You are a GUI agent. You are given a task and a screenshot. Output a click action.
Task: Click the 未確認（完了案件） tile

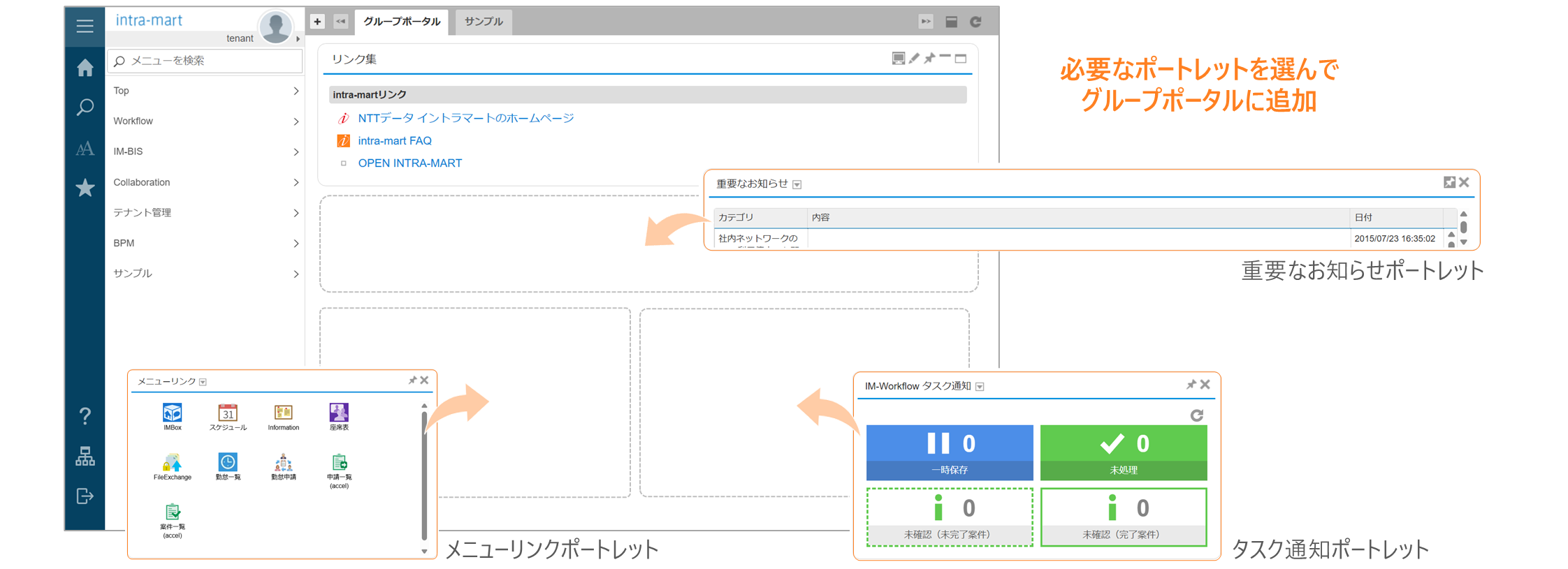(1124, 517)
